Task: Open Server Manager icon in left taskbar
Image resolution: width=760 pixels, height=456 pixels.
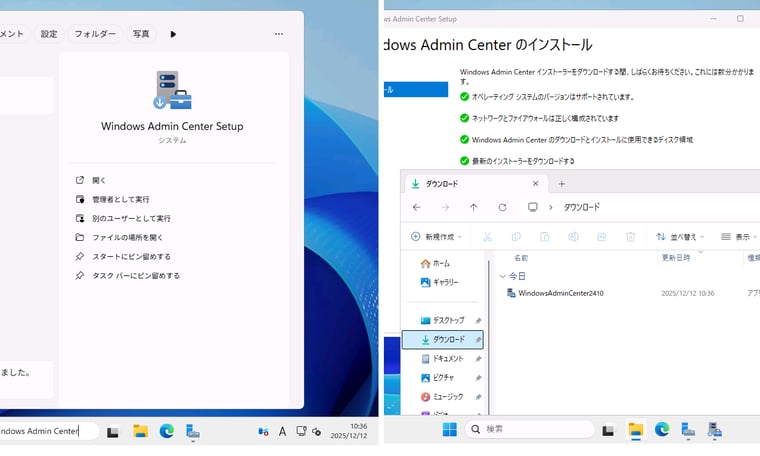Action: tap(193, 431)
